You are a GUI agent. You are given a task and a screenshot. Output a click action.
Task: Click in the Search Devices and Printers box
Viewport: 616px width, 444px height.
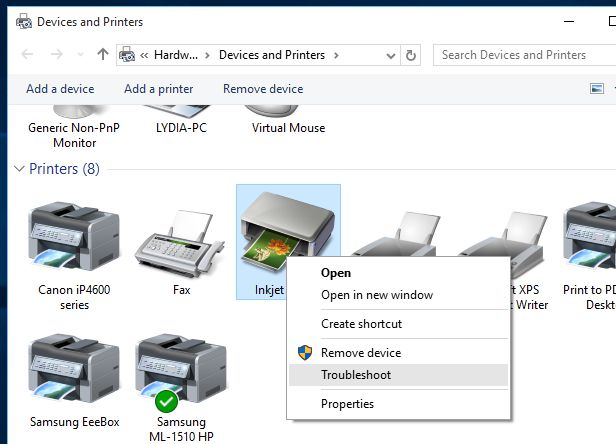(x=524, y=55)
